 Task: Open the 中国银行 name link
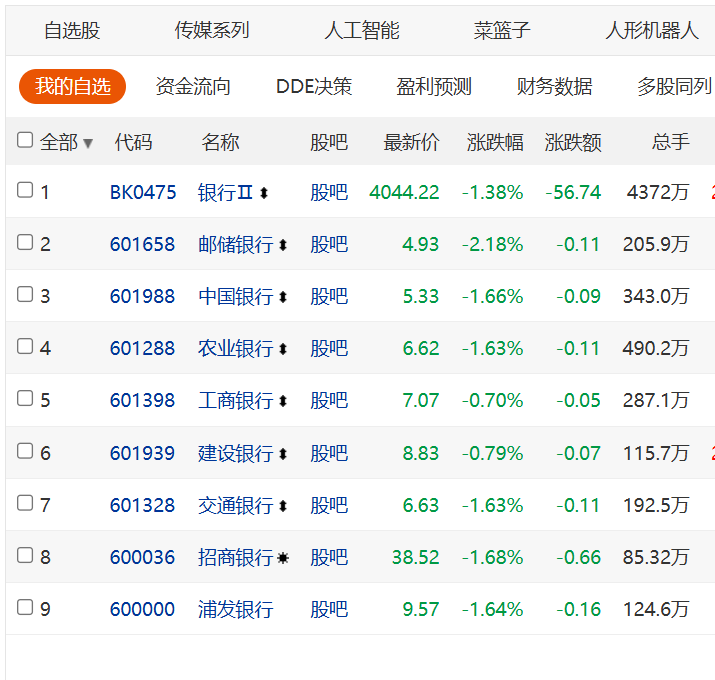tap(236, 296)
